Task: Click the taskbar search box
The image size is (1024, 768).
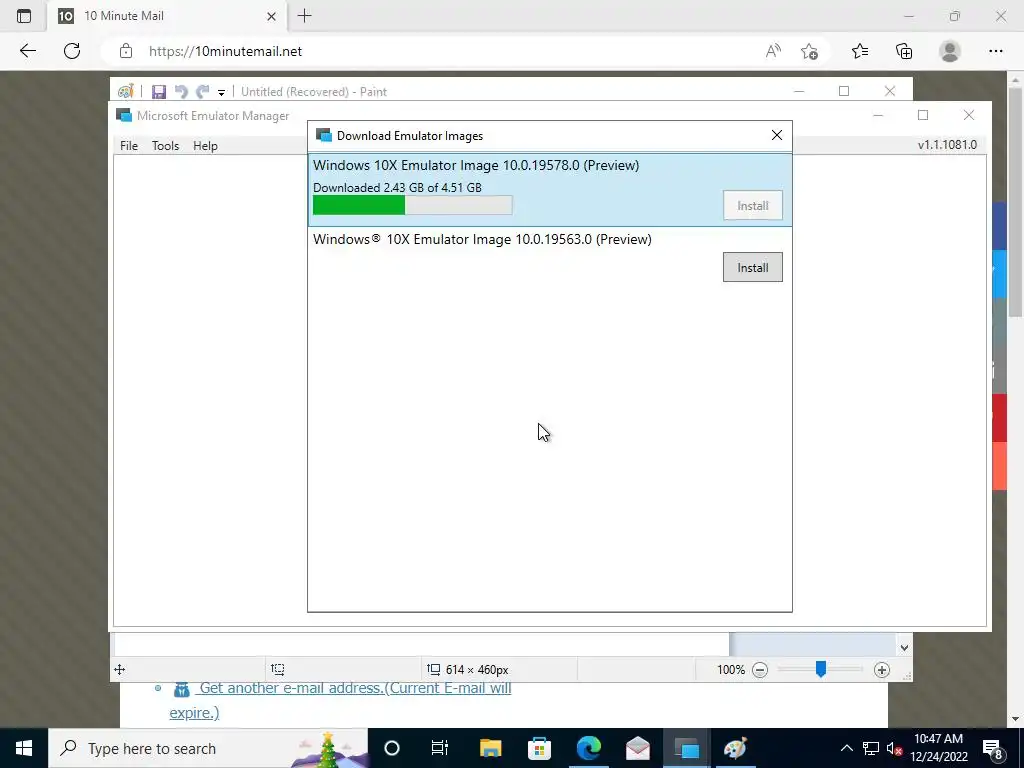Action: click(x=208, y=748)
